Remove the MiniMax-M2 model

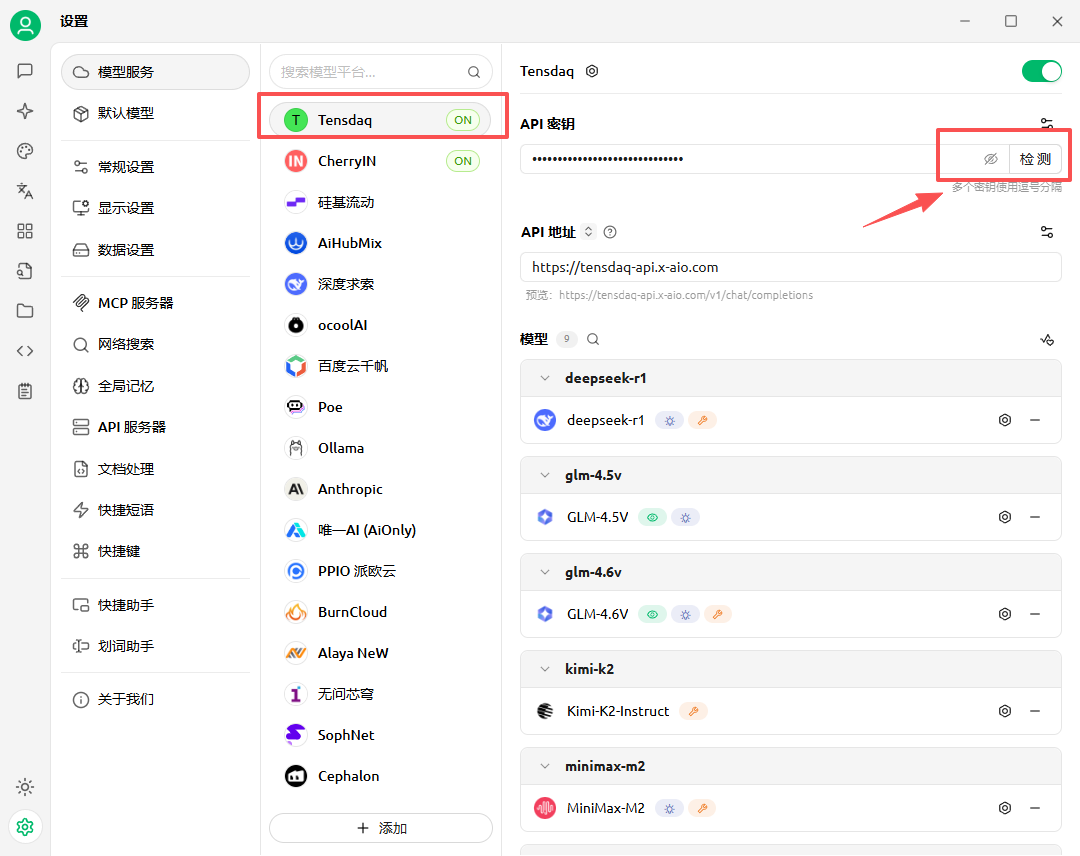[x=1035, y=808]
